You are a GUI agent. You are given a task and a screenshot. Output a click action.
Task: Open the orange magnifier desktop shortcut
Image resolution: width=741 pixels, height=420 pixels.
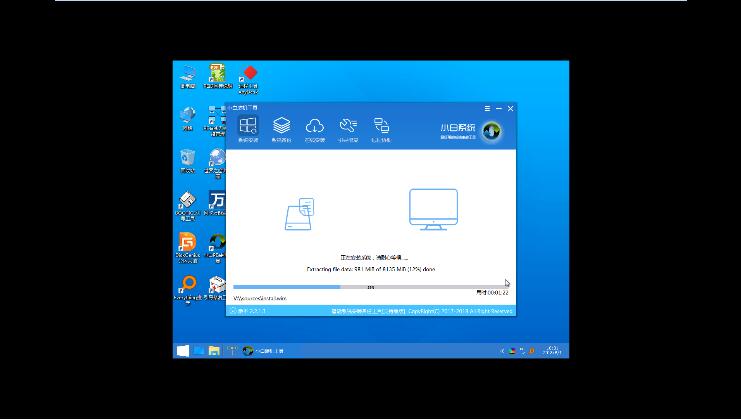(186, 286)
